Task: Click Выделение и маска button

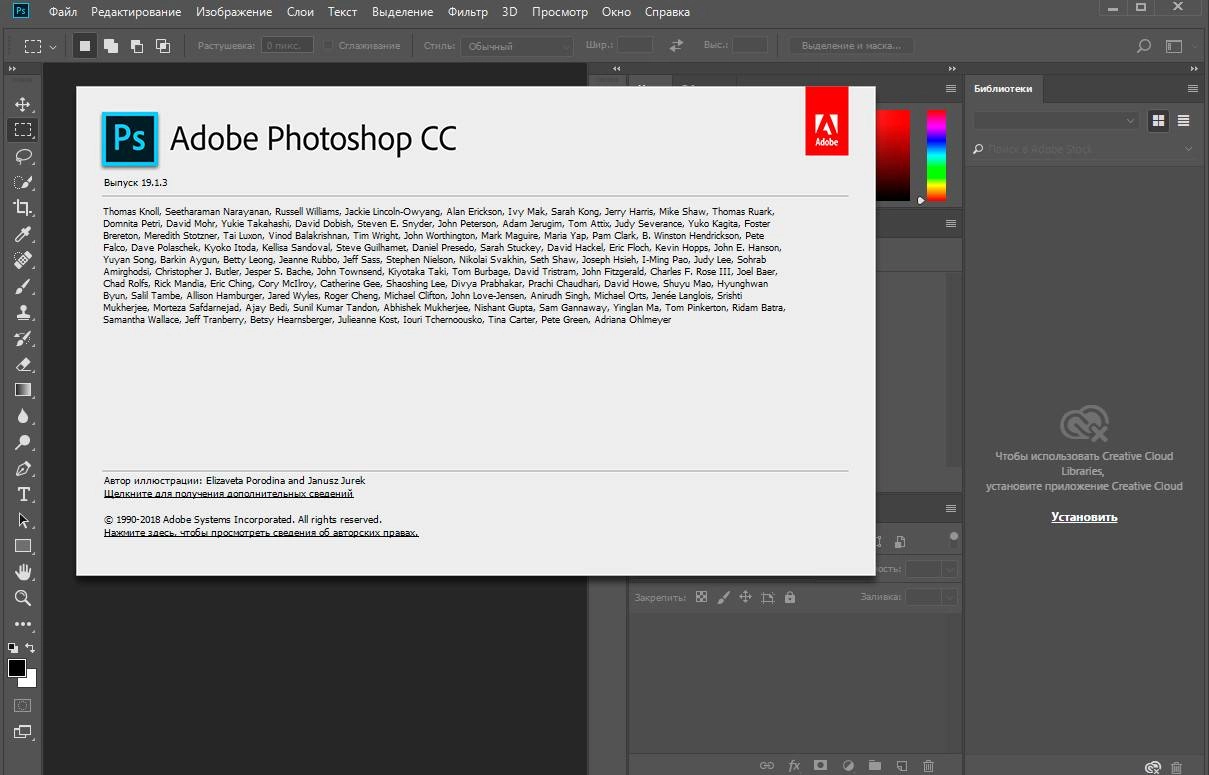Action: coord(851,46)
